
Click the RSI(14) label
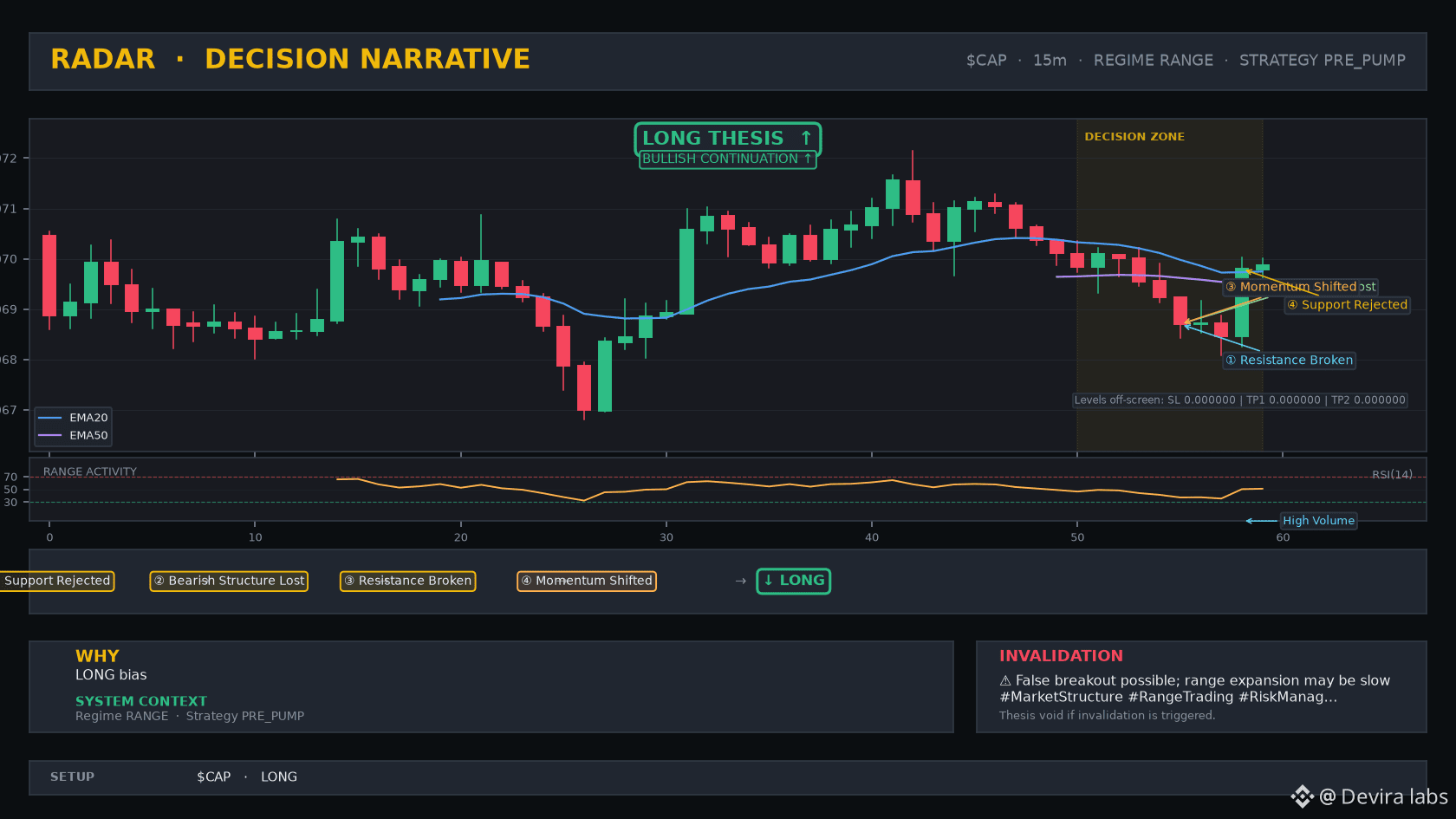click(x=1392, y=474)
